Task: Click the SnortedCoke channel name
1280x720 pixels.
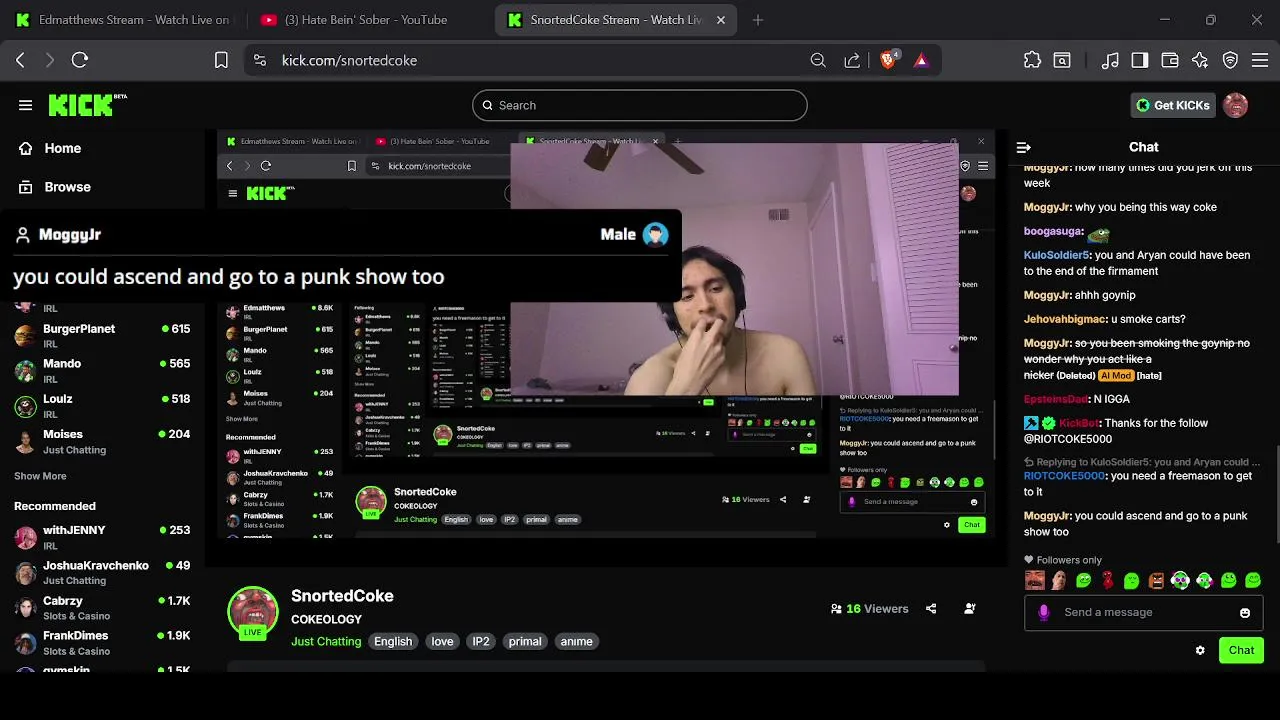Action: (x=342, y=596)
